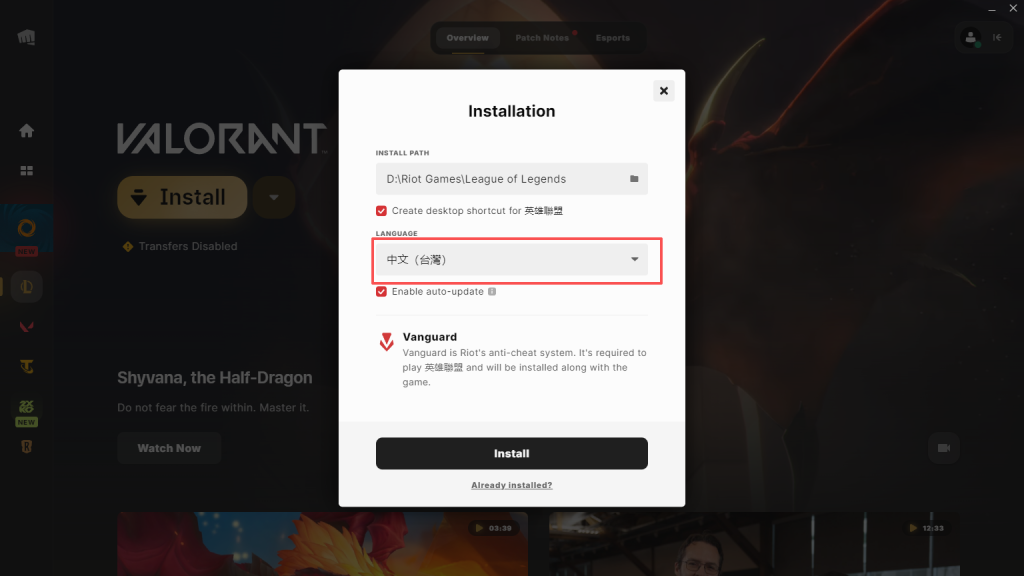This screenshot has height=576, width=1024.
Task: Select the League of Legends sidebar icon
Action: (x=26, y=287)
